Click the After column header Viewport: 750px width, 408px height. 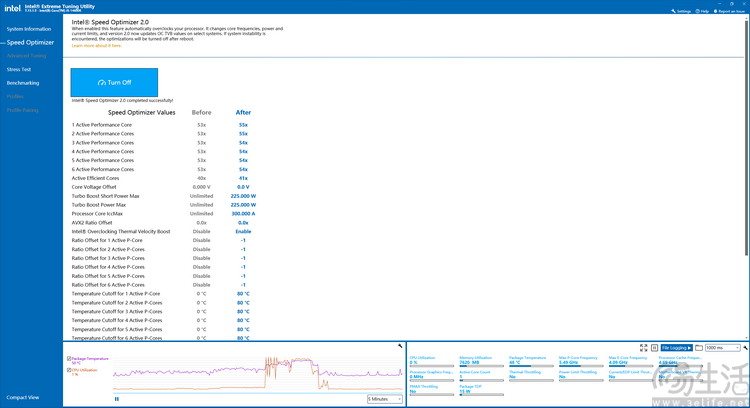tap(243, 112)
